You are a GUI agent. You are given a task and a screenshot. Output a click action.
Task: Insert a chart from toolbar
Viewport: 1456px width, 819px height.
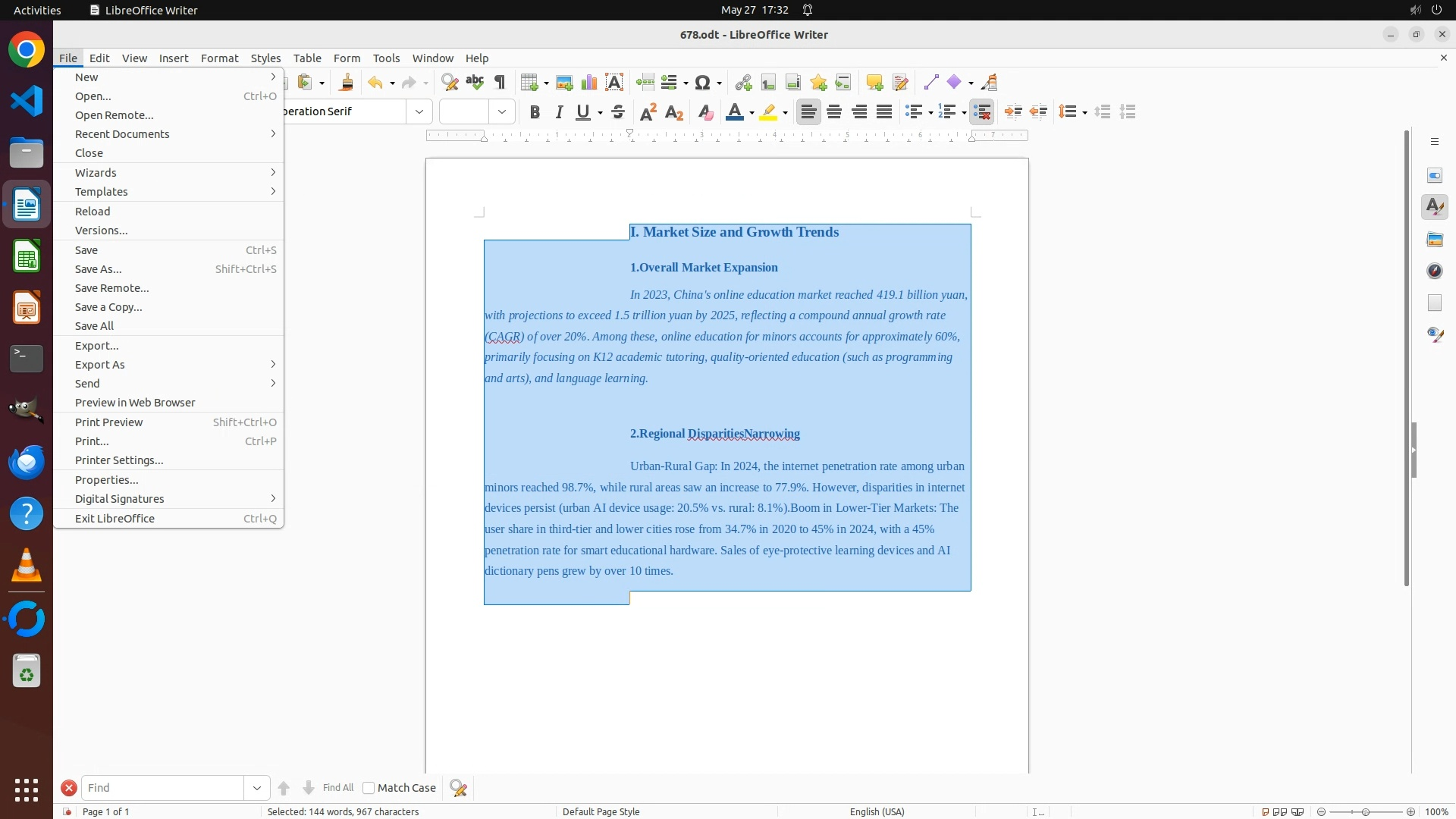point(589,83)
